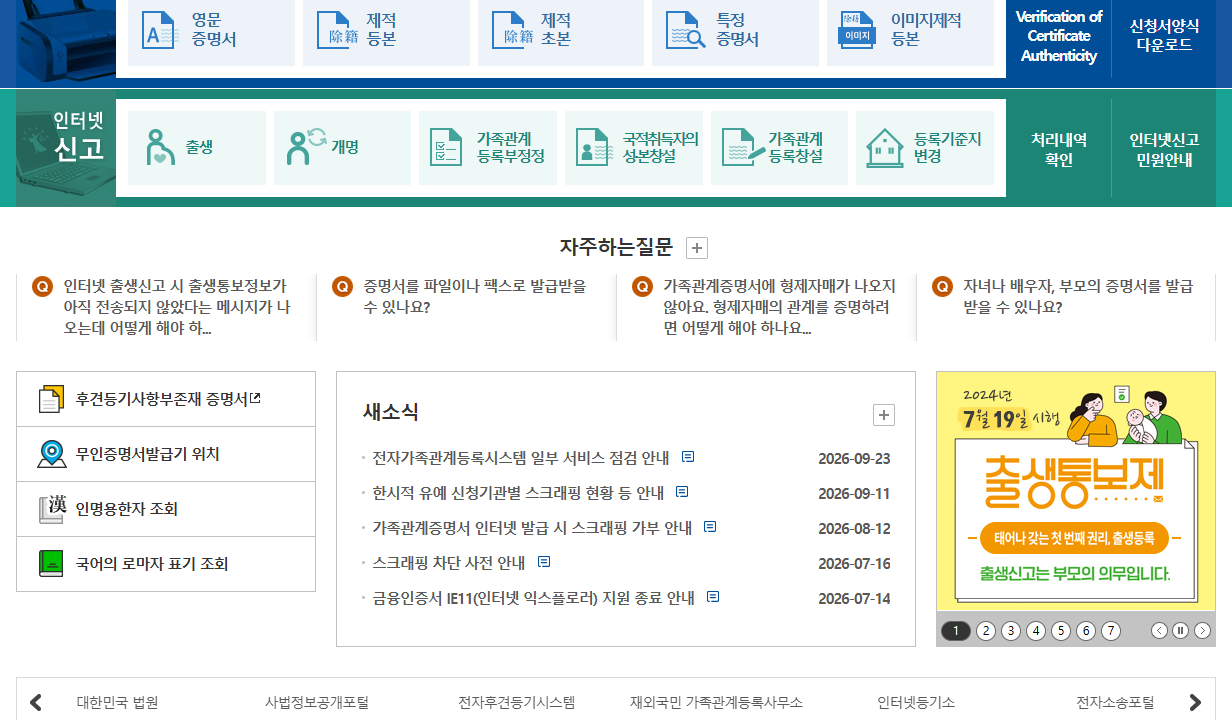Open the 신청서양식 다운로드 menu item
The image size is (1232, 720).
pyautogui.click(x=1164, y=35)
